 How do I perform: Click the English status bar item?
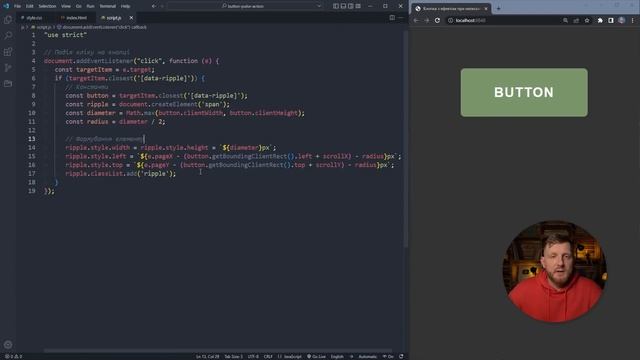(x=337, y=357)
